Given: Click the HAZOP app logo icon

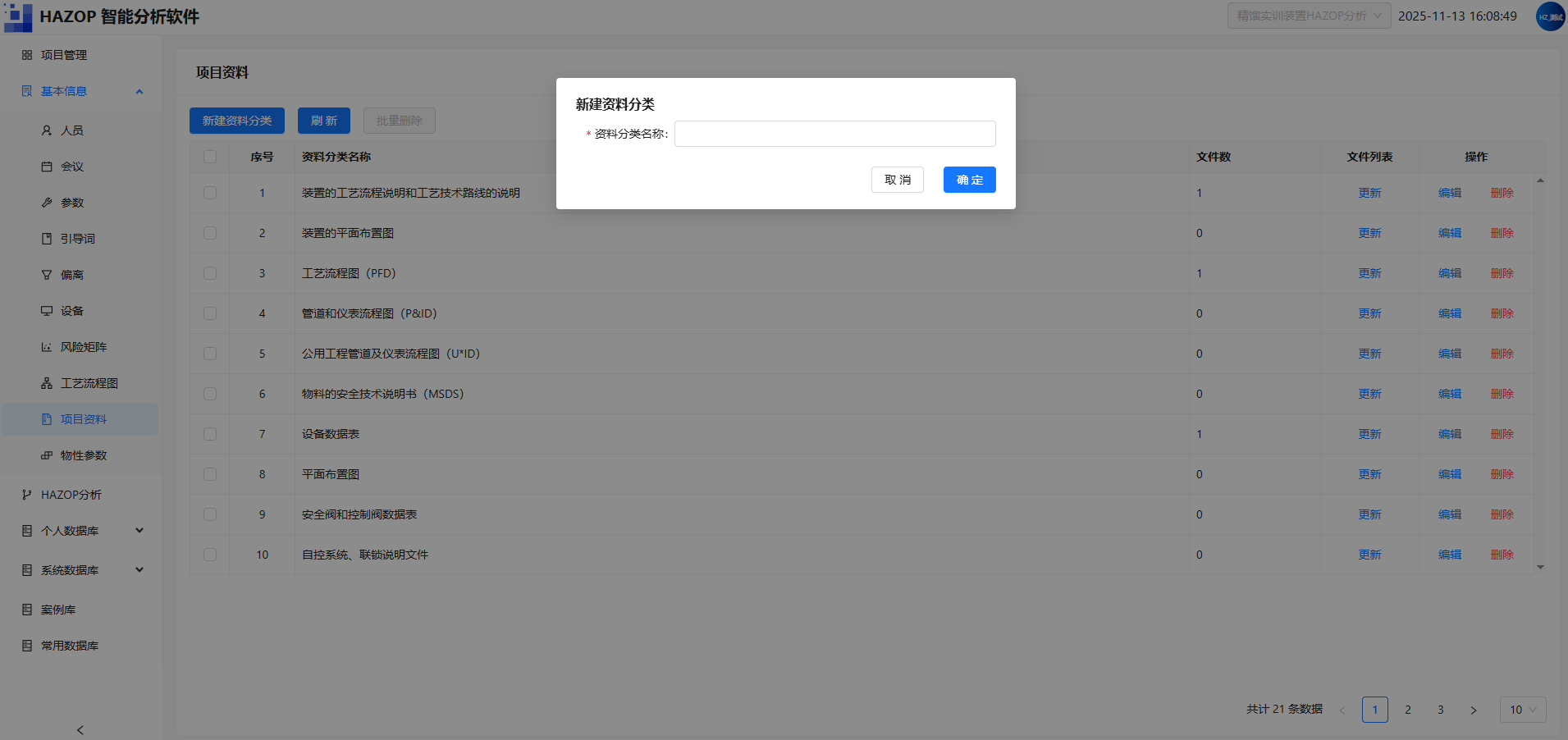Looking at the screenshot, I should tap(18, 16).
